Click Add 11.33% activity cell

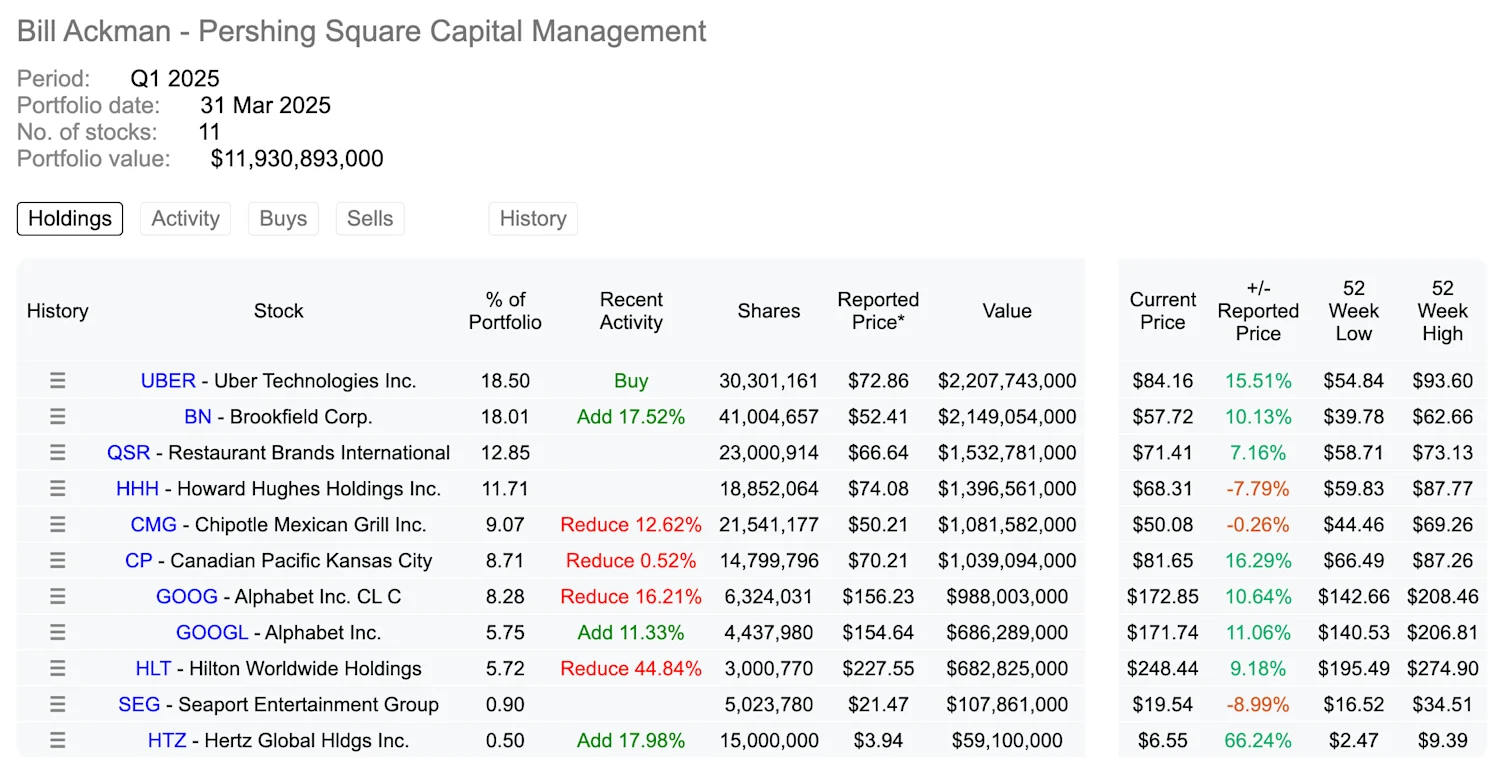pyautogui.click(x=631, y=633)
